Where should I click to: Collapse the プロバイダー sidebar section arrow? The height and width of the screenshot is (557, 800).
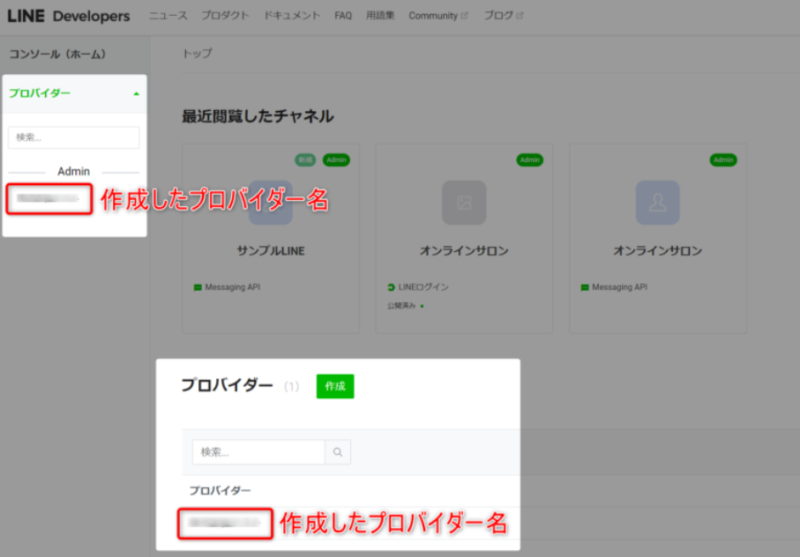pyautogui.click(x=136, y=94)
